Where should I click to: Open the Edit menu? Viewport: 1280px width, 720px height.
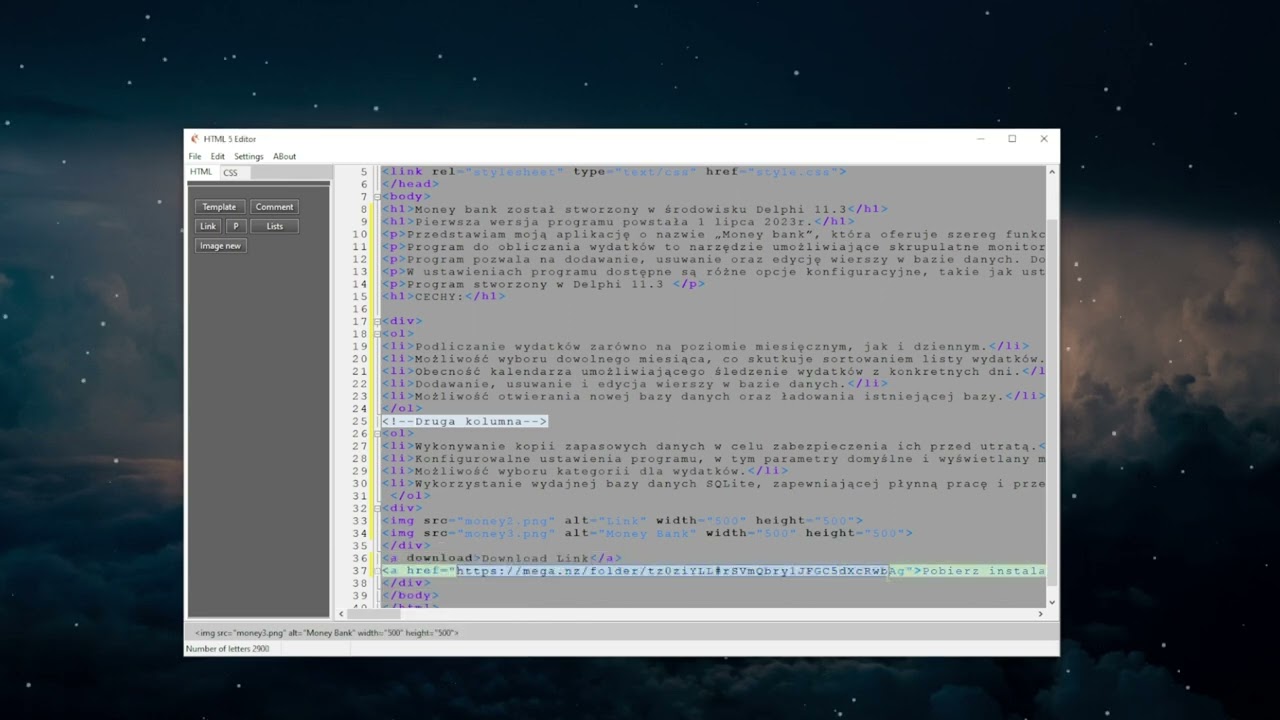click(217, 157)
